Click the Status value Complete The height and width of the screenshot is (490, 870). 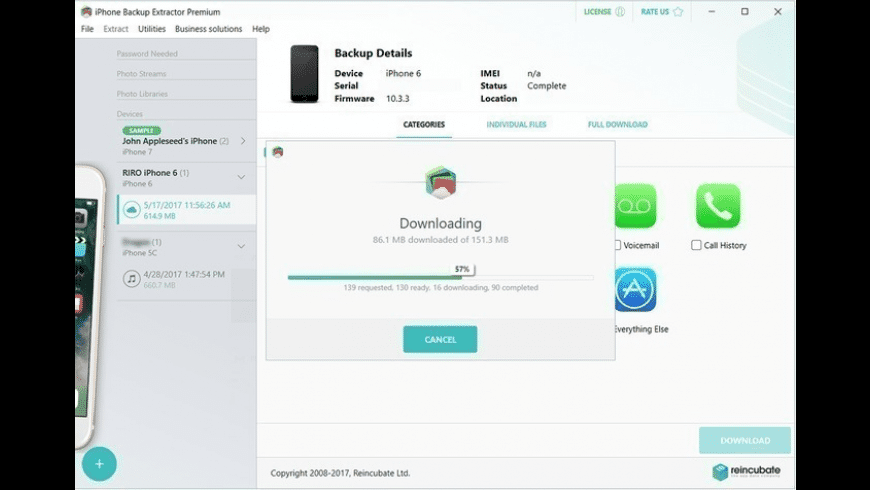click(547, 85)
